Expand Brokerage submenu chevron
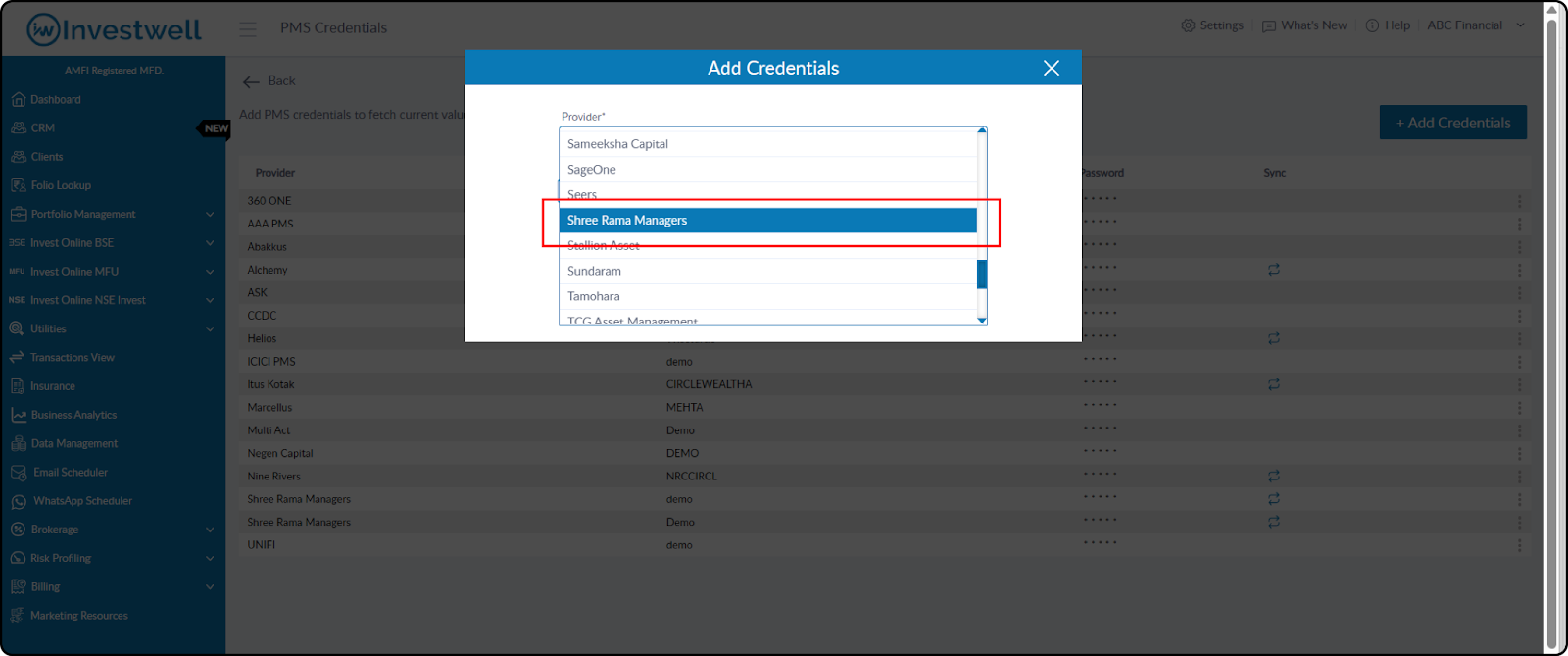Screen dimensions: 1568x656 (x=210, y=530)
